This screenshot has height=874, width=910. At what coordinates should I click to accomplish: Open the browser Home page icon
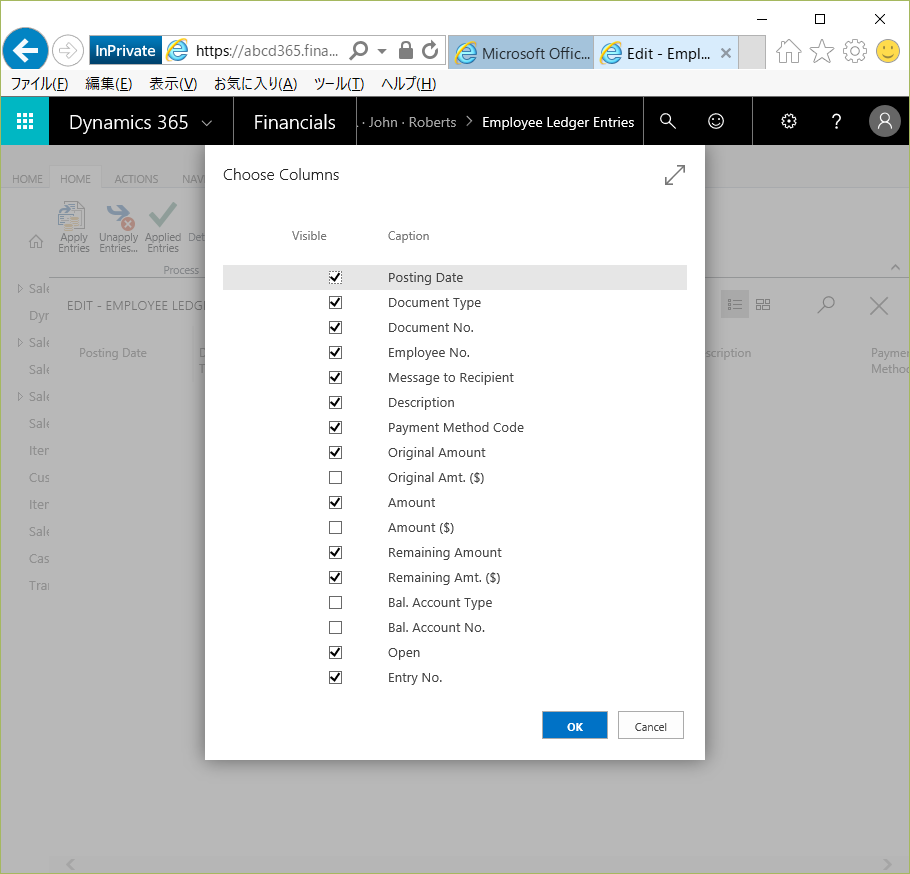788,52
